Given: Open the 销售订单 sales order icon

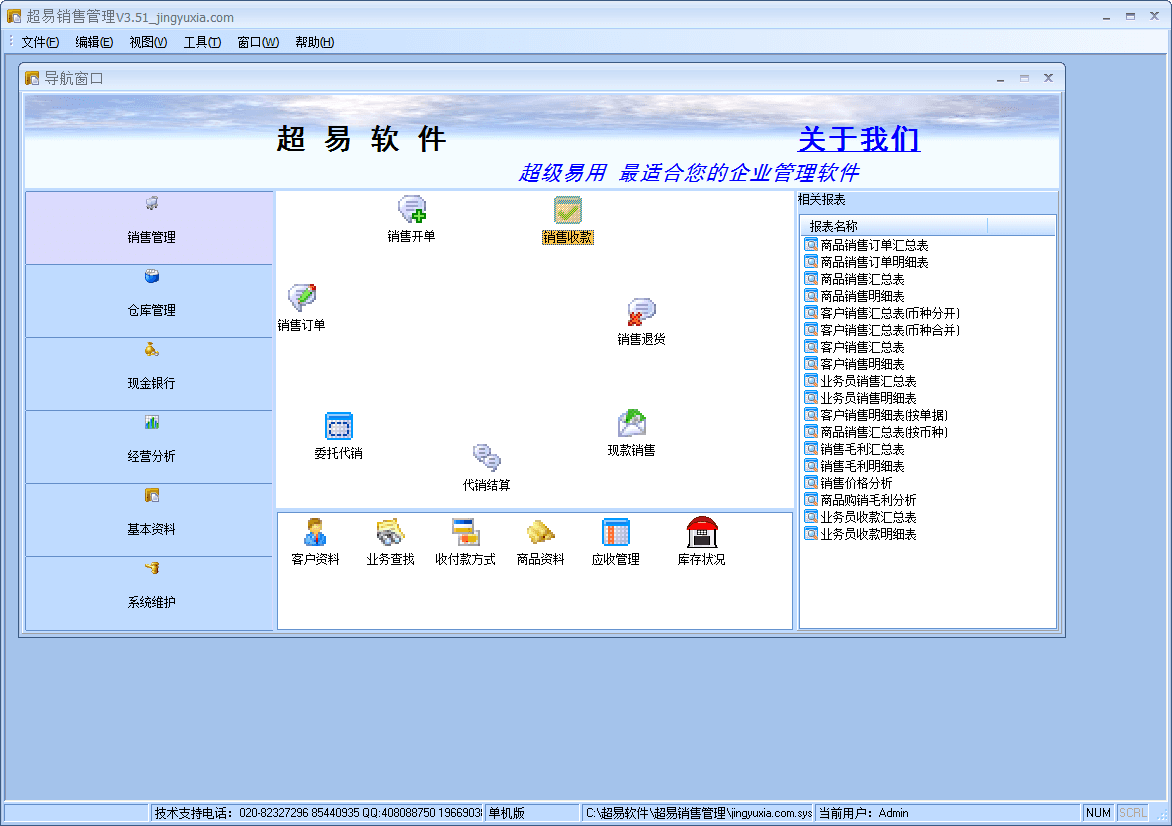Looking at the screenshot, I should pos(301,298).
